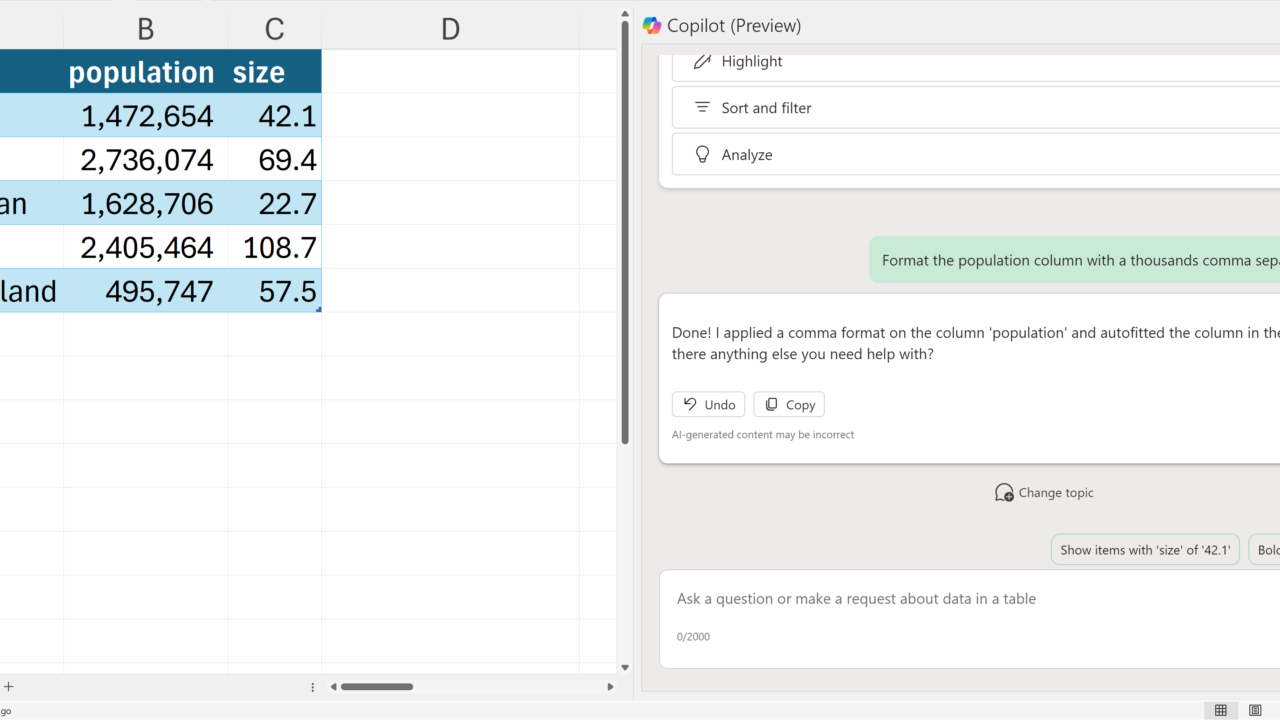The width and height of the screenshot is (1280, 720).
Task: Click the Change topic link
Action: 1055,493
